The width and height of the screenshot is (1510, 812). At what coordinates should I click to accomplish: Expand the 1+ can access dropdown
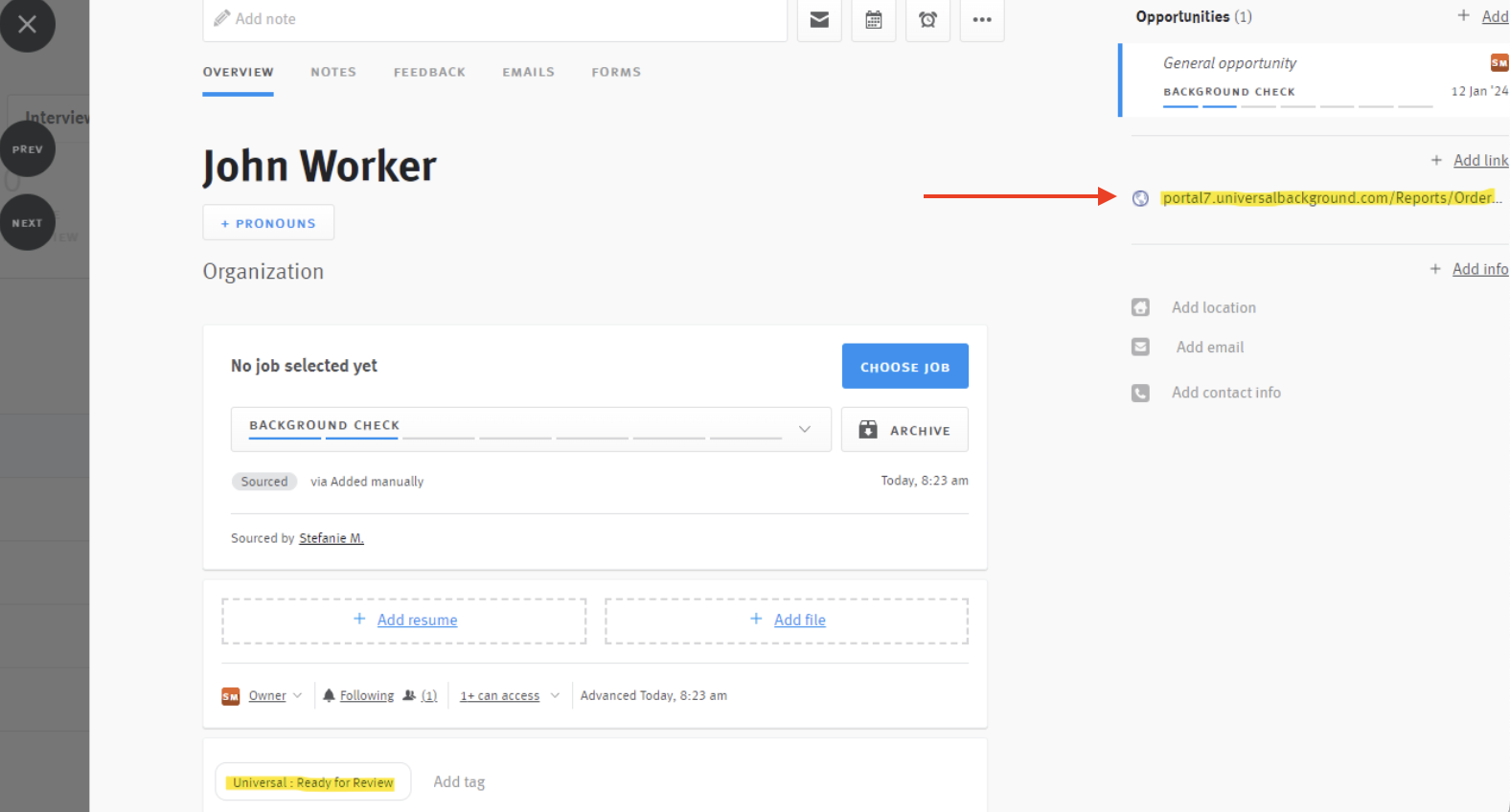(510, 696)
